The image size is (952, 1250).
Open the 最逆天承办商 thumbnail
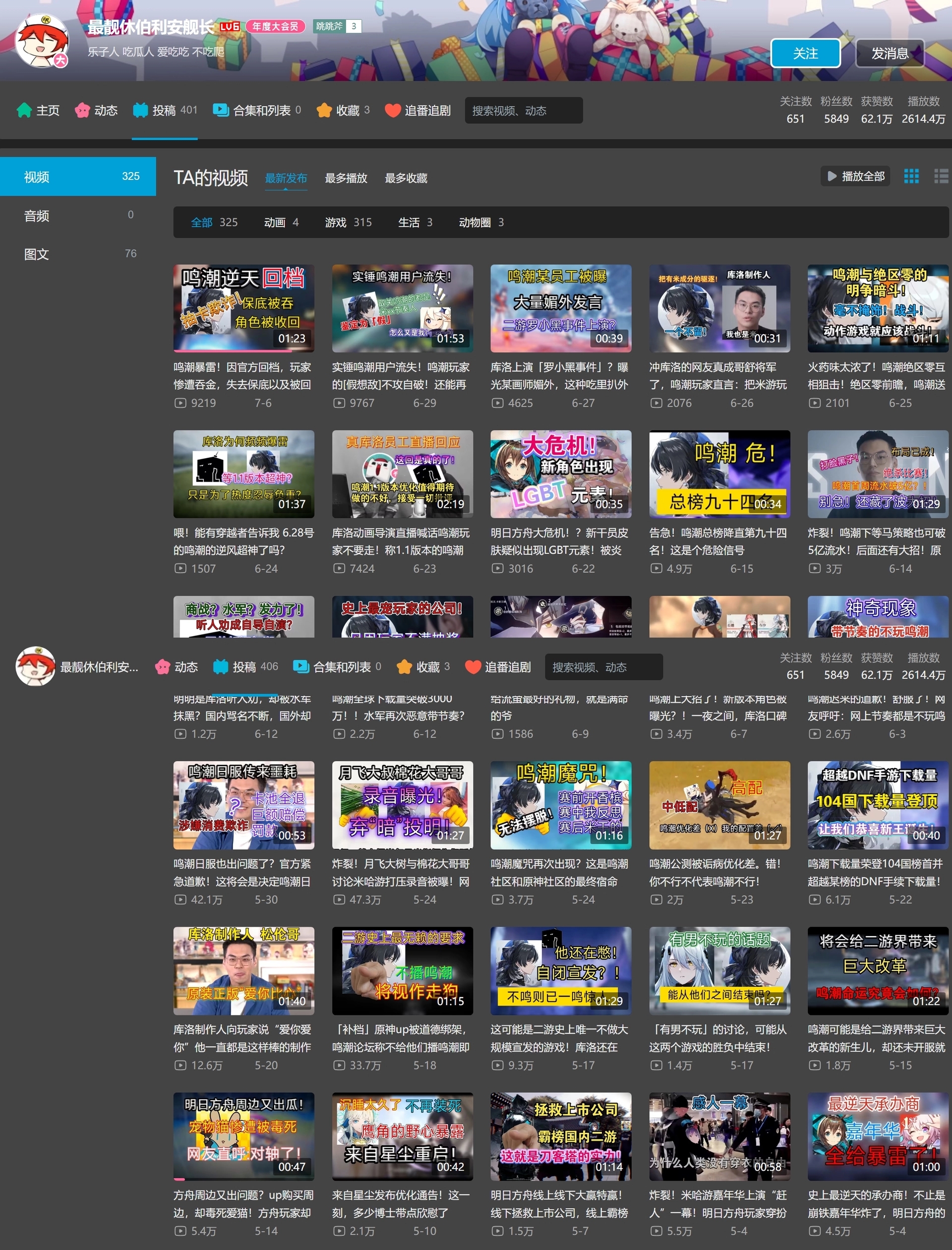[x=878, y=1136]
